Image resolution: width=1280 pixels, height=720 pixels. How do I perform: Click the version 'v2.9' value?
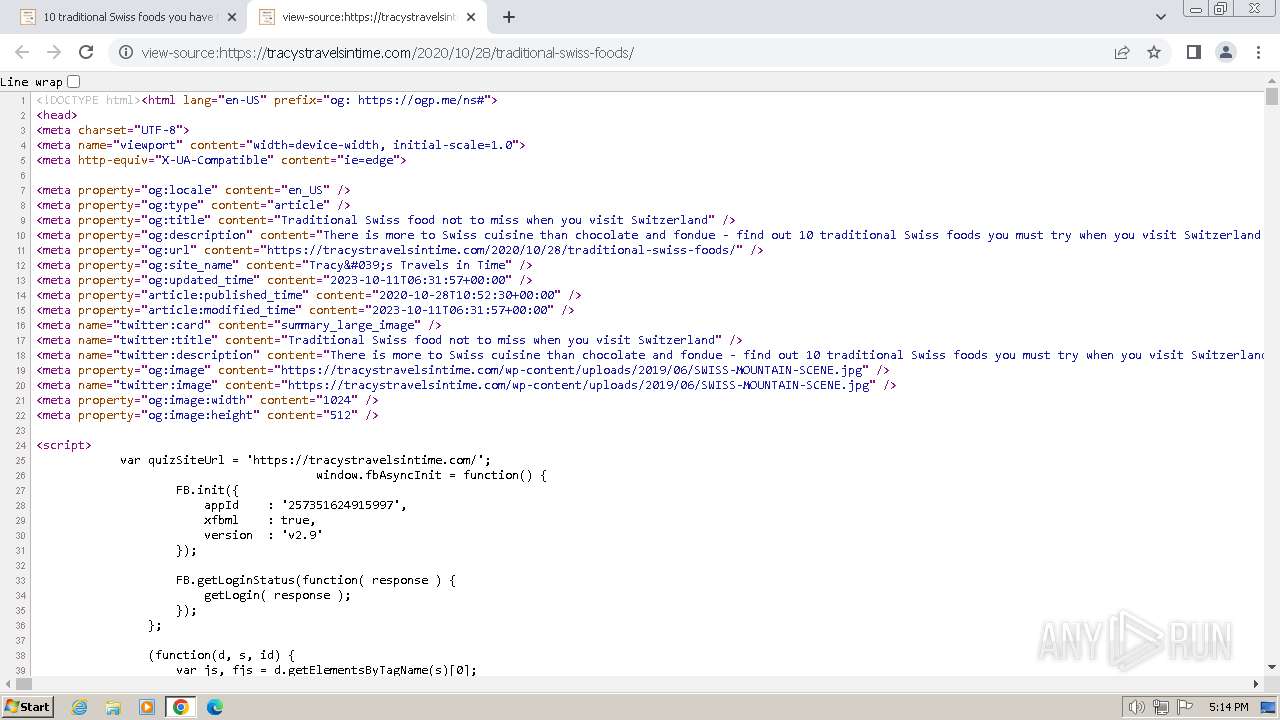[302, 535]
